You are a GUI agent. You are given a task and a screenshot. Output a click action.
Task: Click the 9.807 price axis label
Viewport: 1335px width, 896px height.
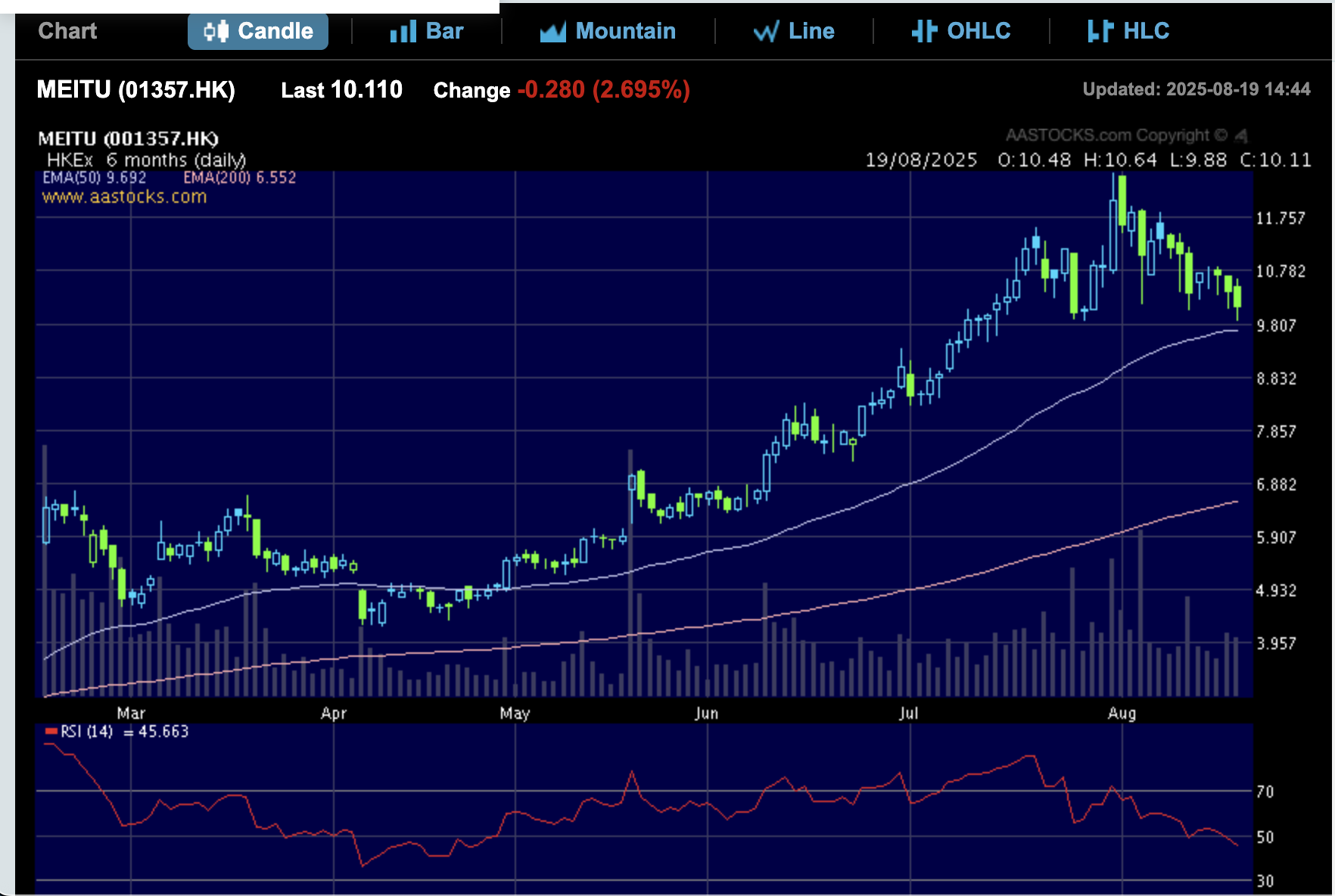pos(1277,326)
